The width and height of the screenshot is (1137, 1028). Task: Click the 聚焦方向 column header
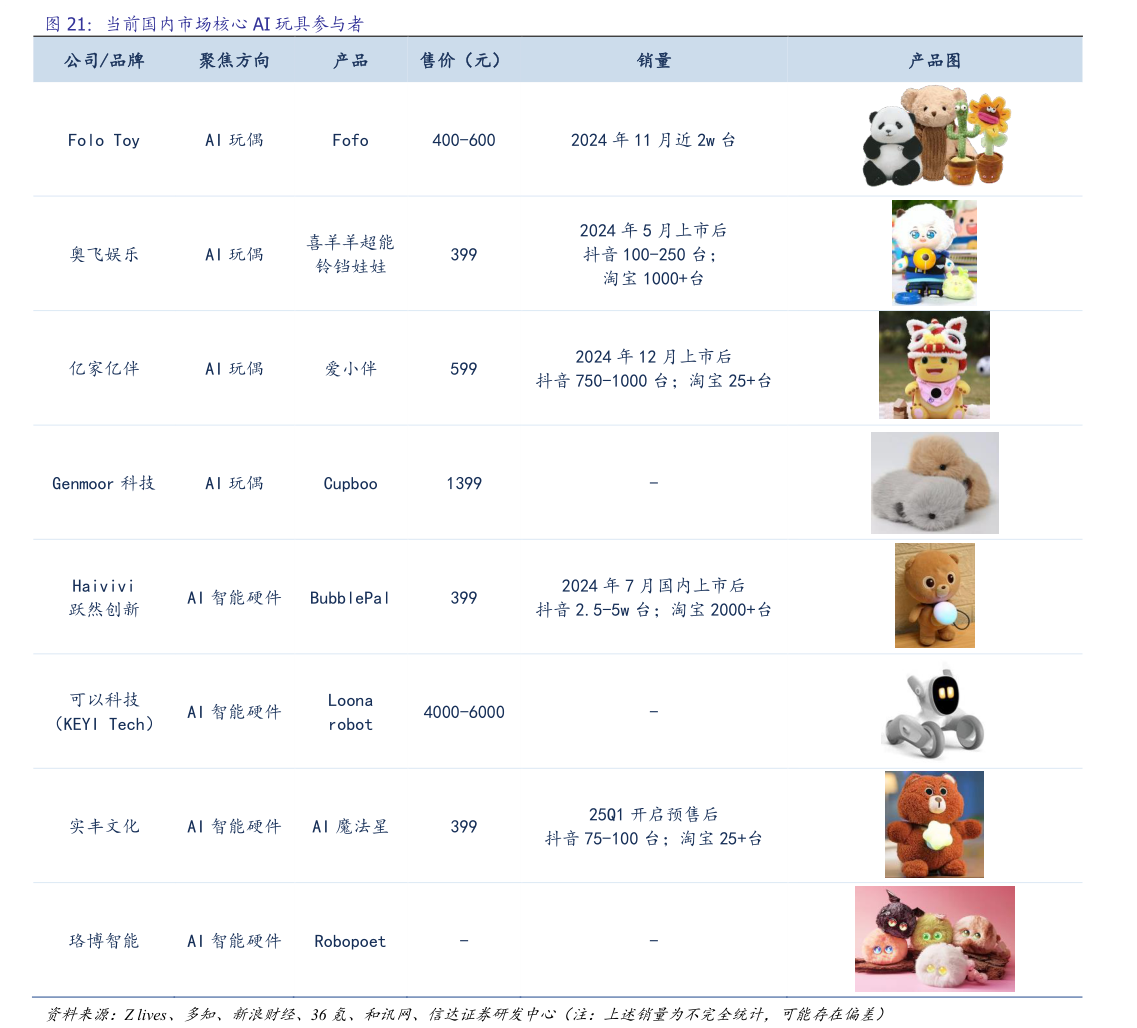pyautogui.click(x=233, y=60)
